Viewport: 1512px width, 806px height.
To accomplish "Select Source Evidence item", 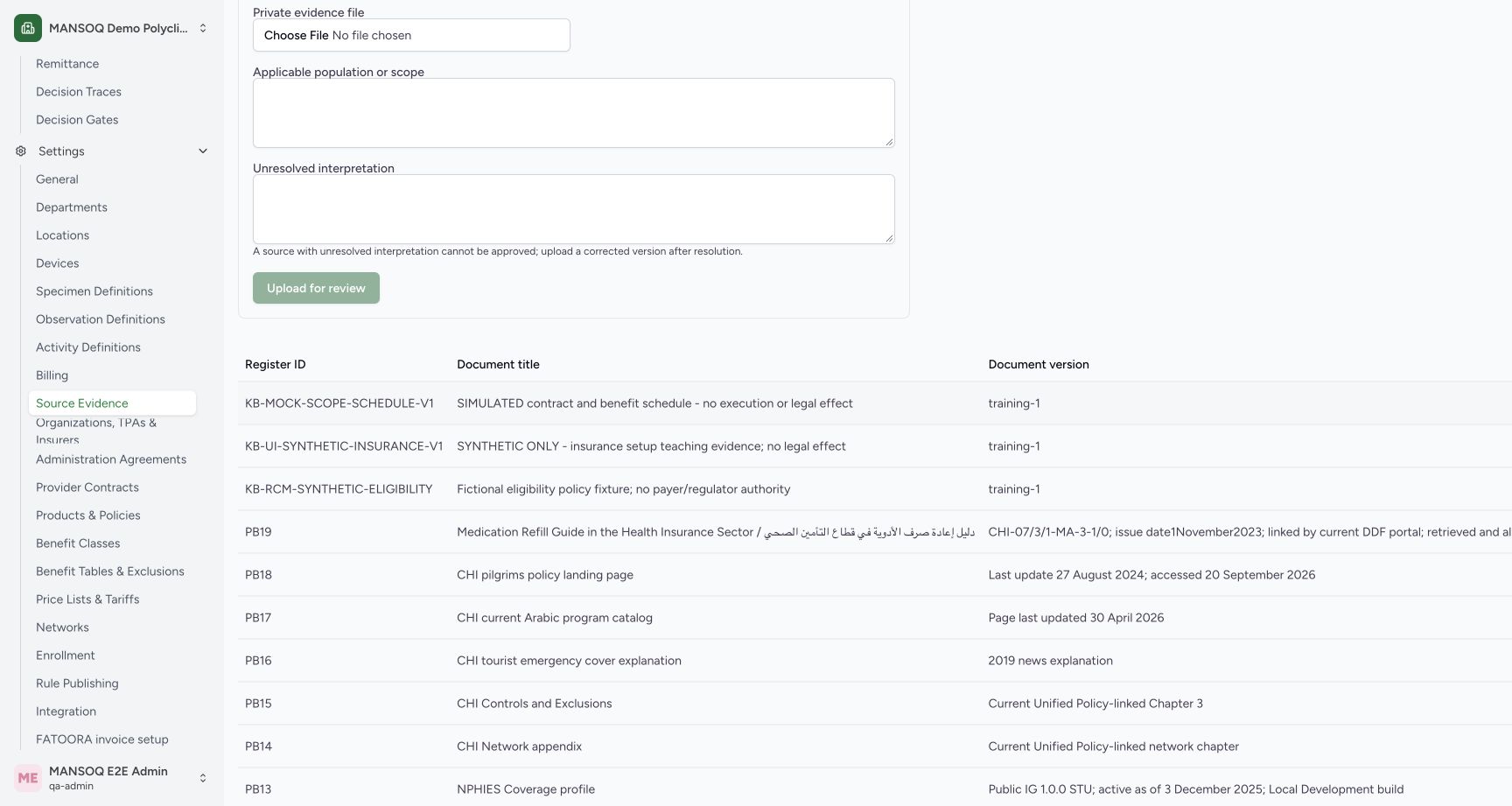I will 112,403.
